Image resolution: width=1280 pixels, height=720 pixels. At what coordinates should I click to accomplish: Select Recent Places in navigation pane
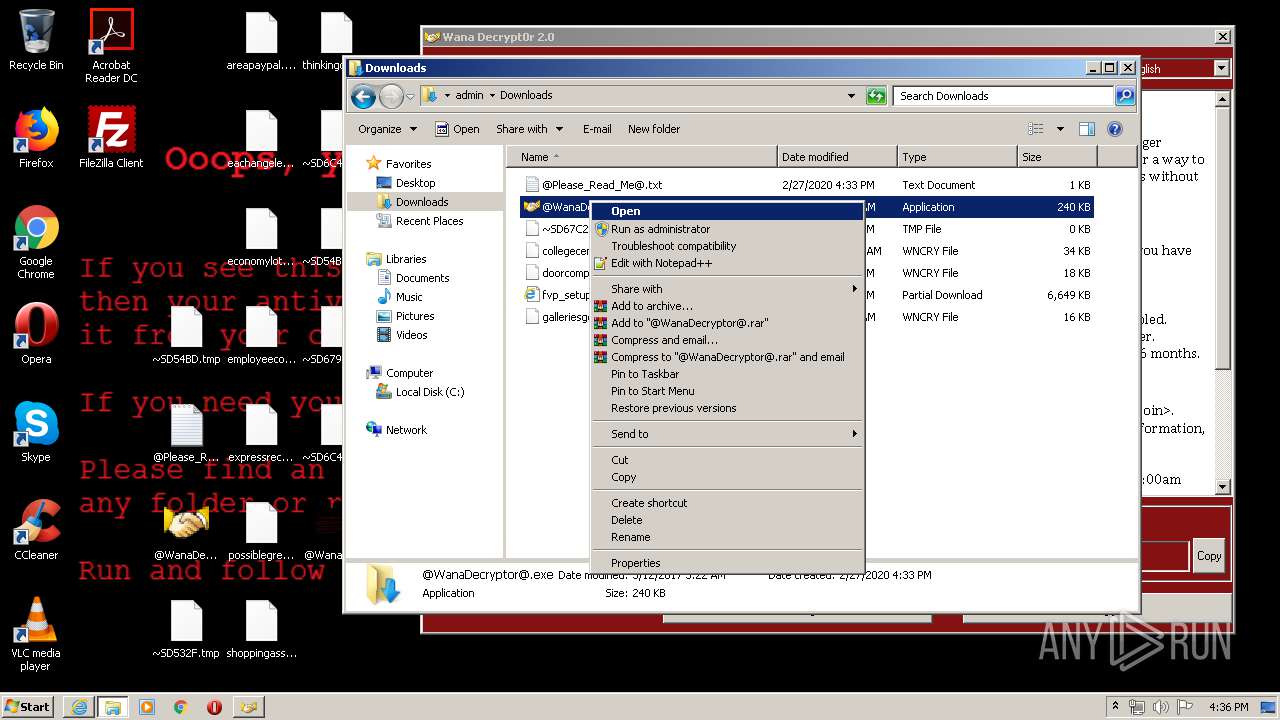(429, 221)
